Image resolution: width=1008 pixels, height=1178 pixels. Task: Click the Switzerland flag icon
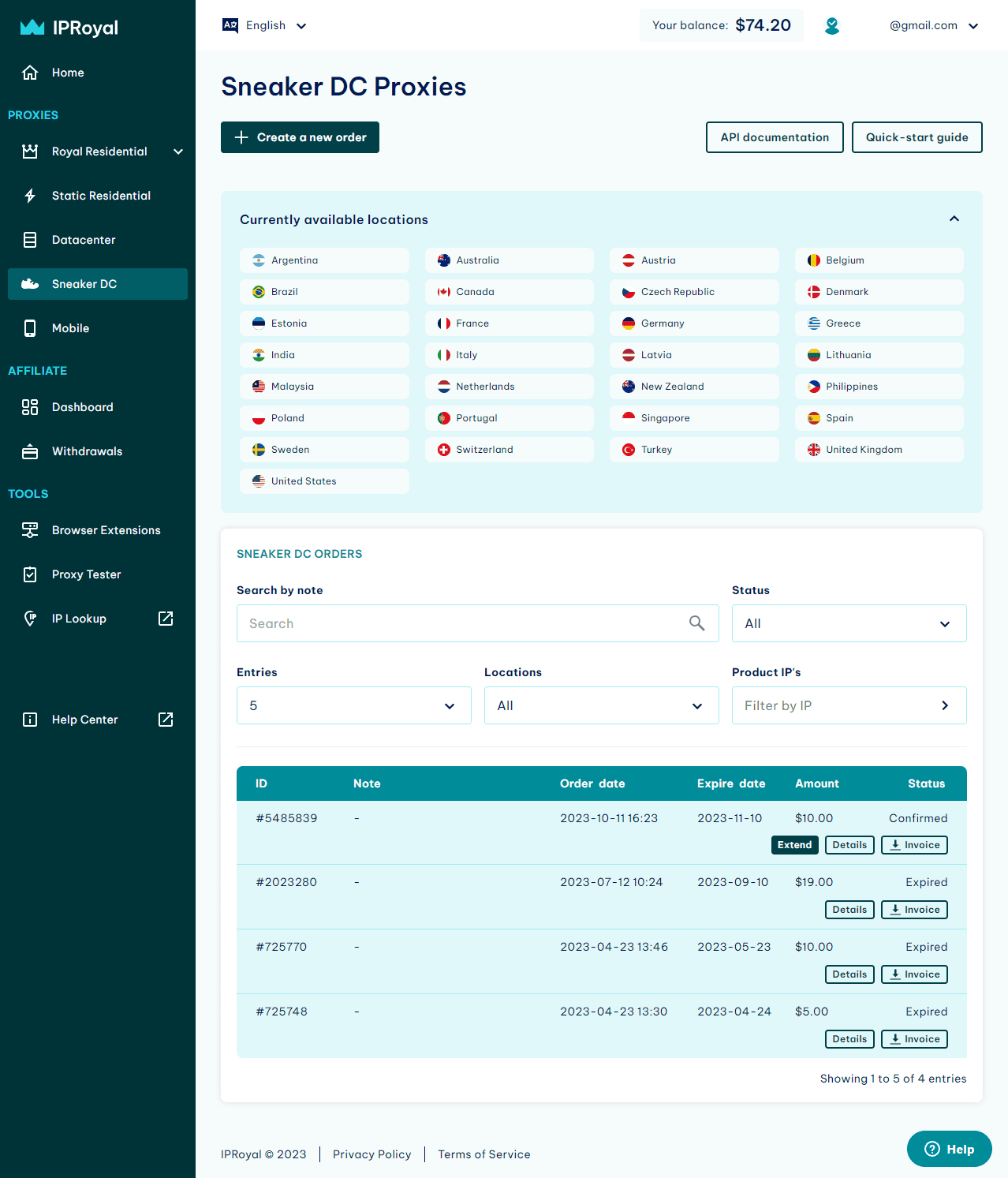[x=444, y=450]
